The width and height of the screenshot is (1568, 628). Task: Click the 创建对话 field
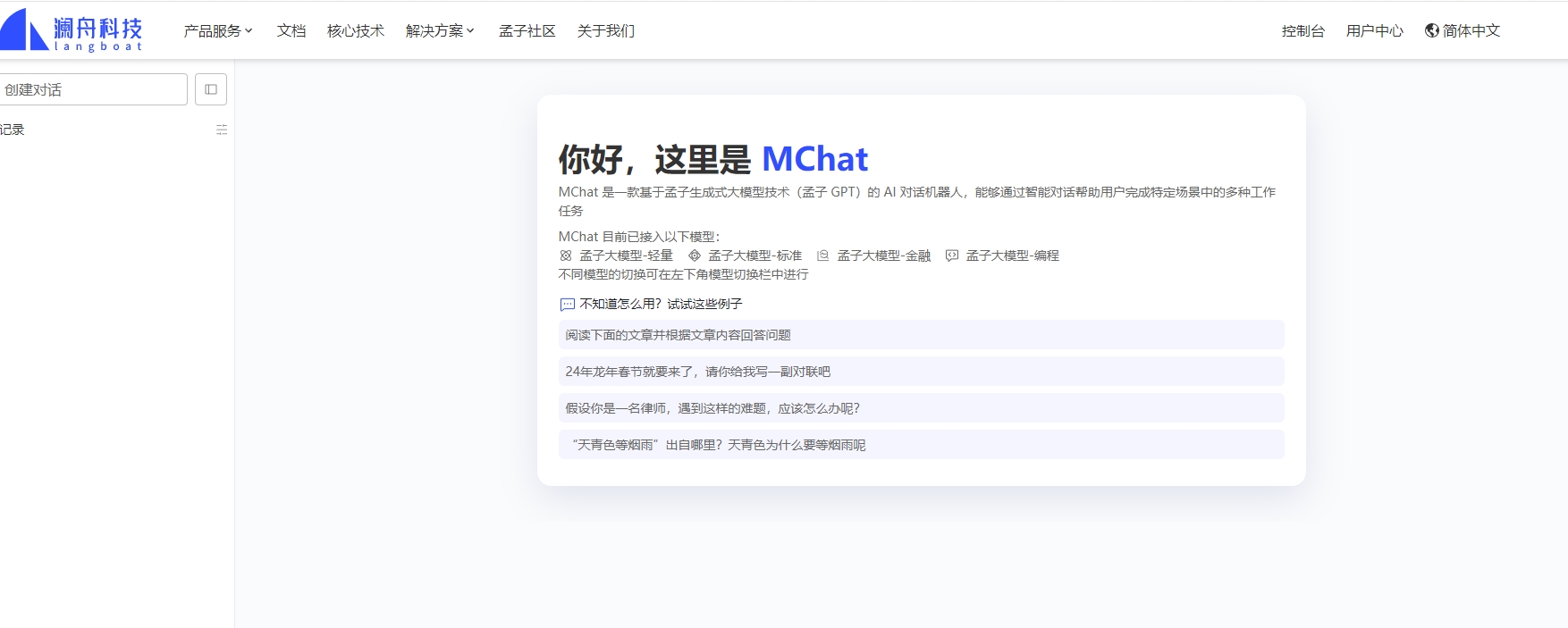93,89
